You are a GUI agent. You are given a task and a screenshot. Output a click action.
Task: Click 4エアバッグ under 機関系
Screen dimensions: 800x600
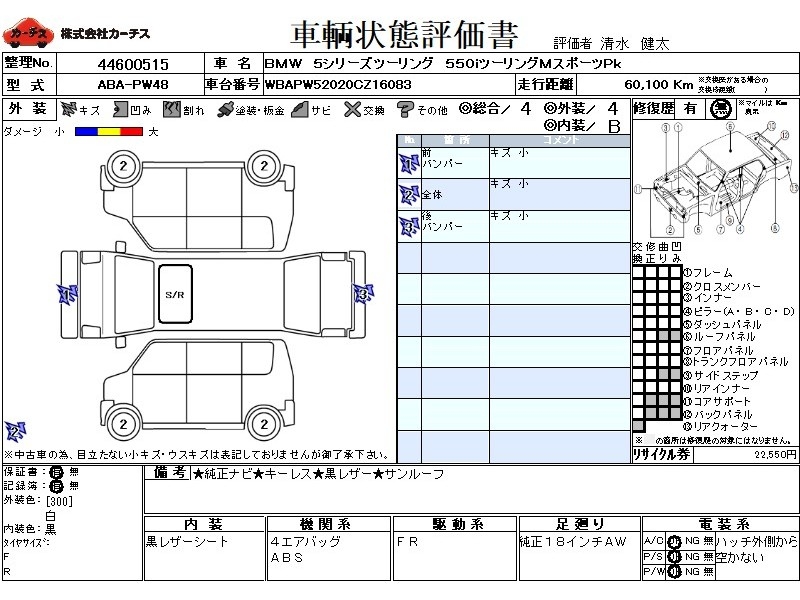306,542
